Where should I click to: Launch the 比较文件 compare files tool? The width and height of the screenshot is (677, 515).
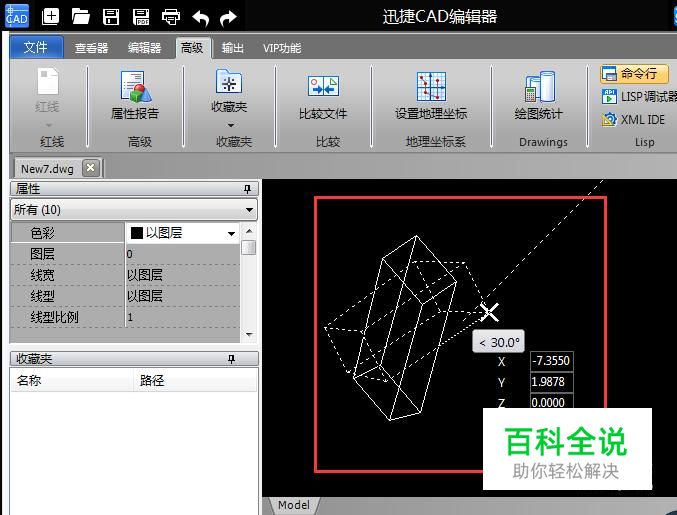point(323,97)
